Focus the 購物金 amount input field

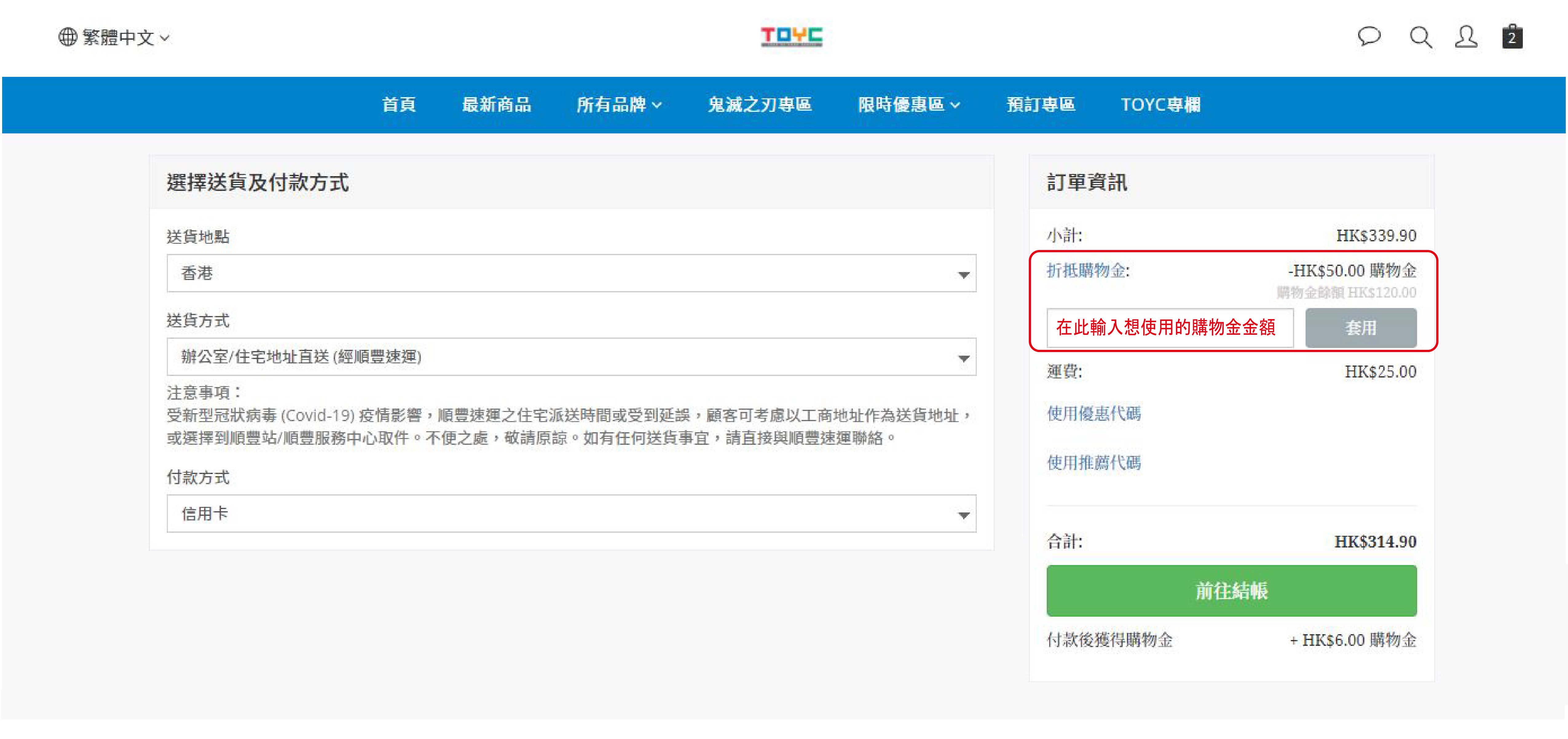click(1169, 328)
